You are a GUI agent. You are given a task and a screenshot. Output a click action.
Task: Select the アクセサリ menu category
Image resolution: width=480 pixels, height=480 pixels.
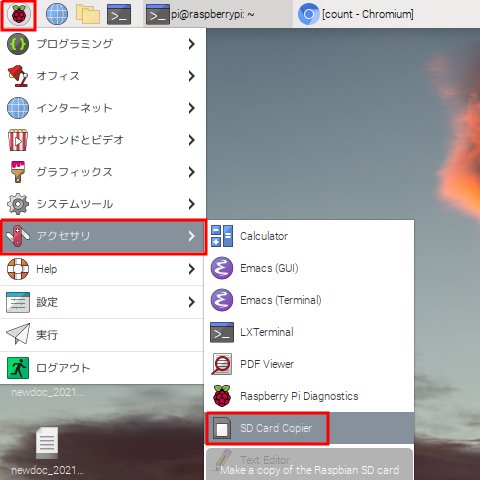(x=103, y=236)
